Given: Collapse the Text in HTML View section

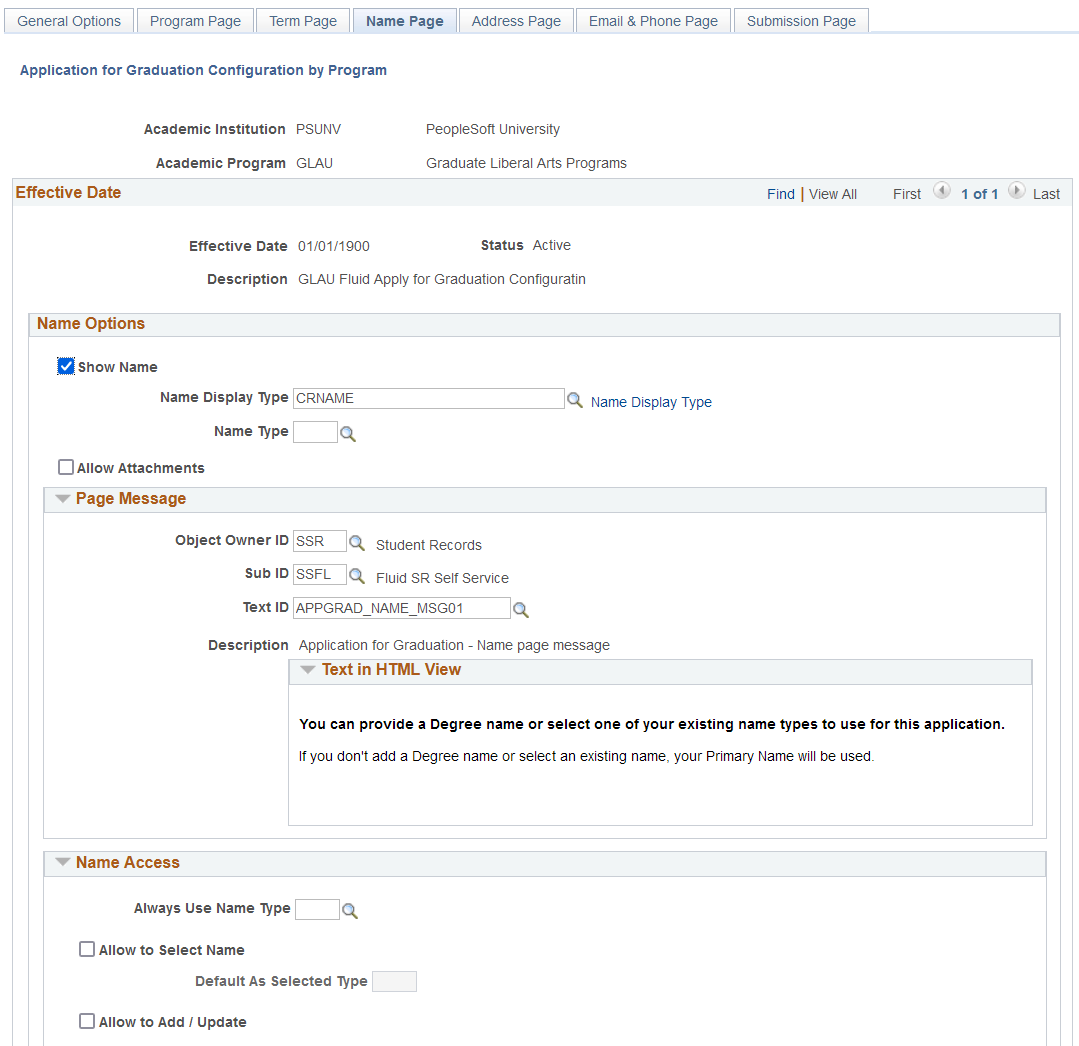Looking at the screenshot, I should [x=308, y=670].
